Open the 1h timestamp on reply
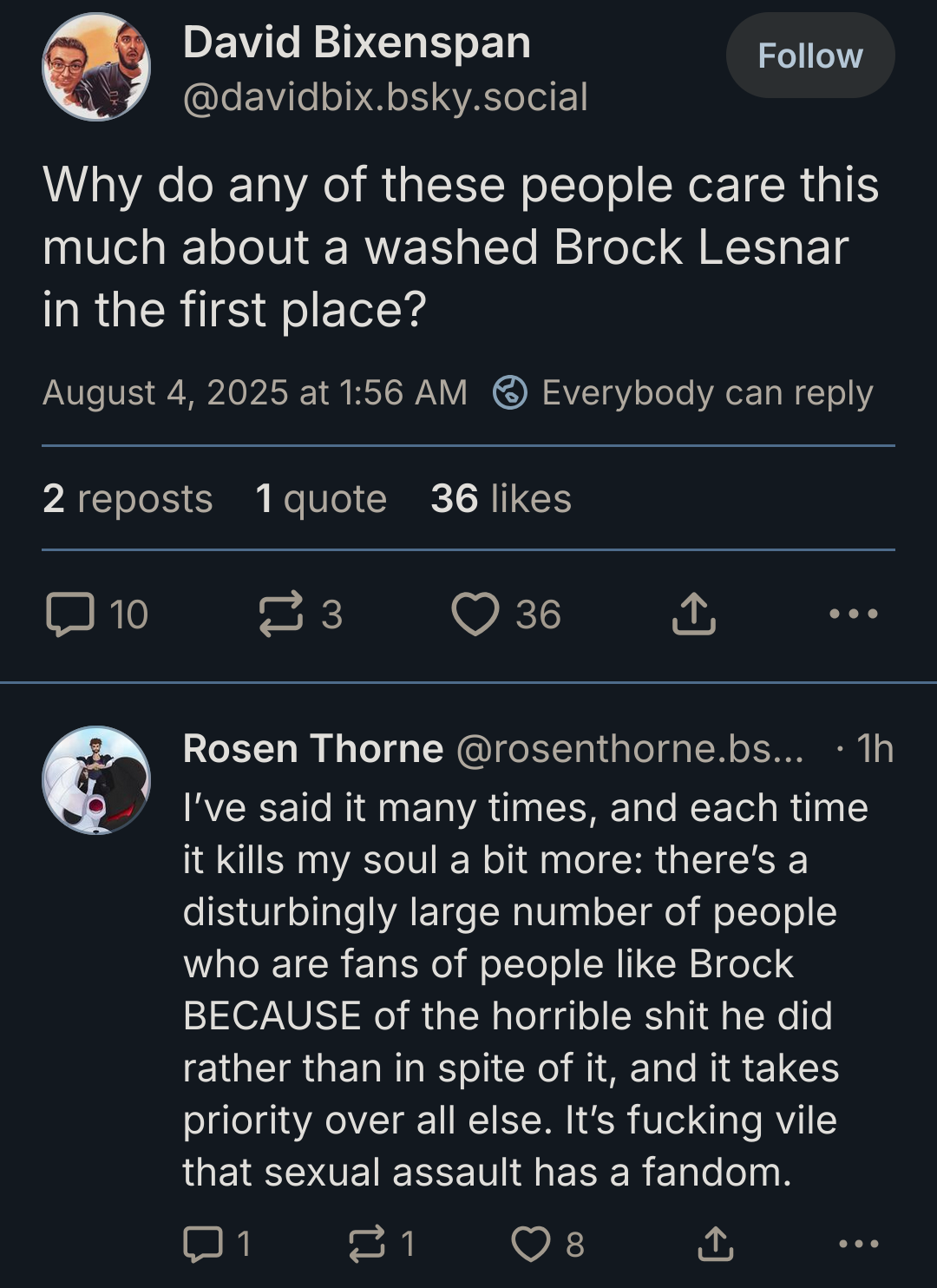 (x=874, y=749)
